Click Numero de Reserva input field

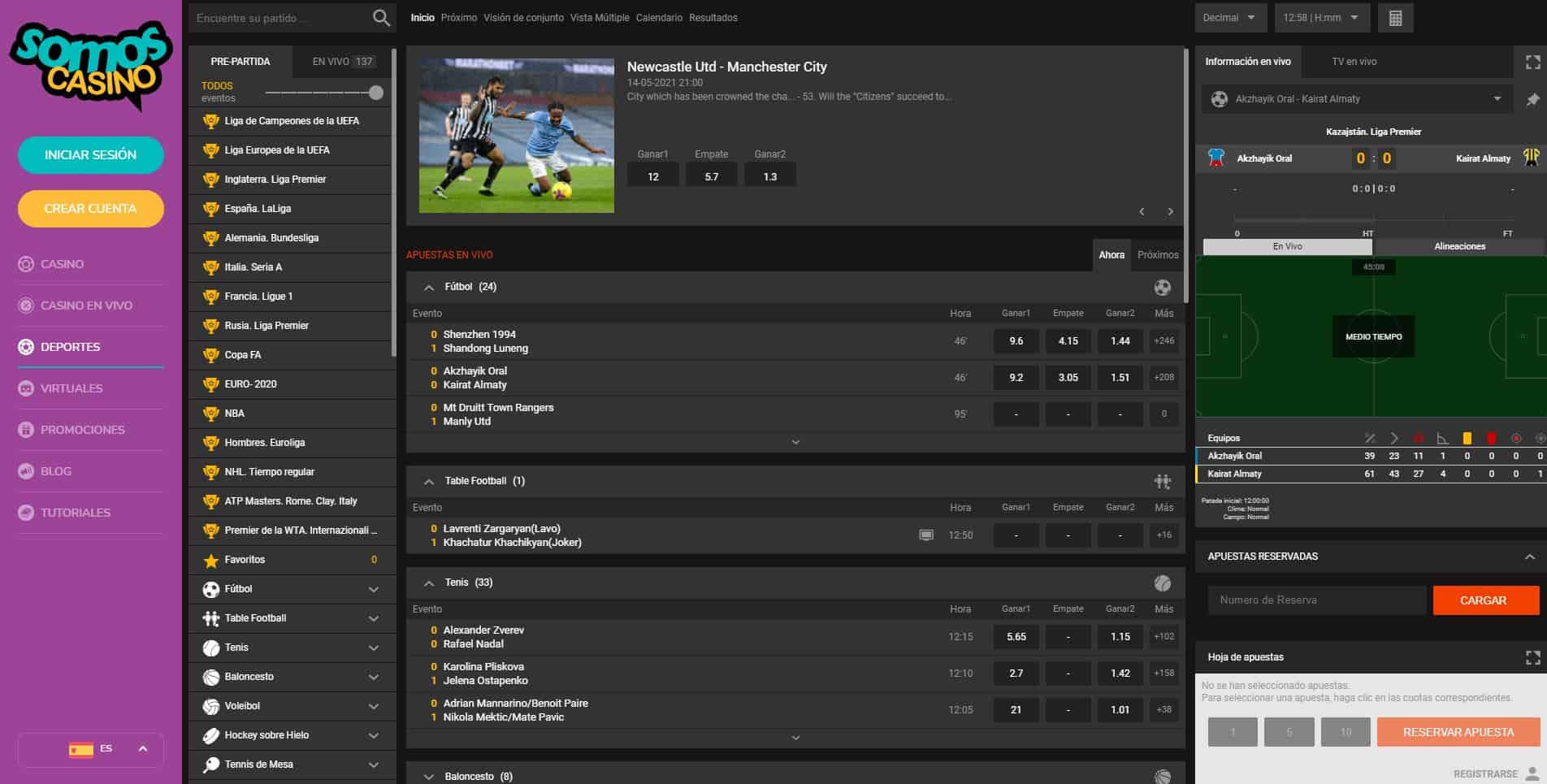(x=1316, y=600)
